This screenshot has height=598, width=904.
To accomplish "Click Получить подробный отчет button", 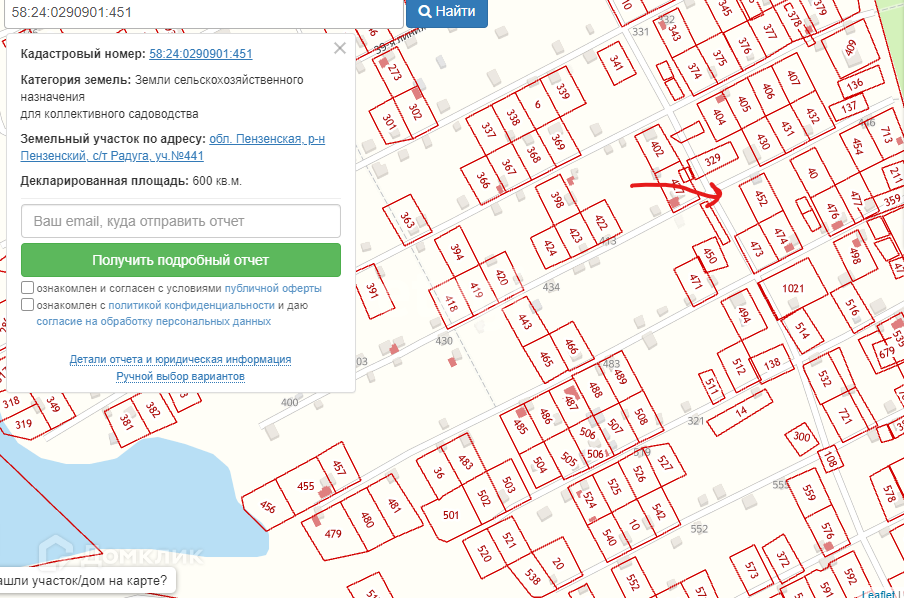I will tap(181, 260).
